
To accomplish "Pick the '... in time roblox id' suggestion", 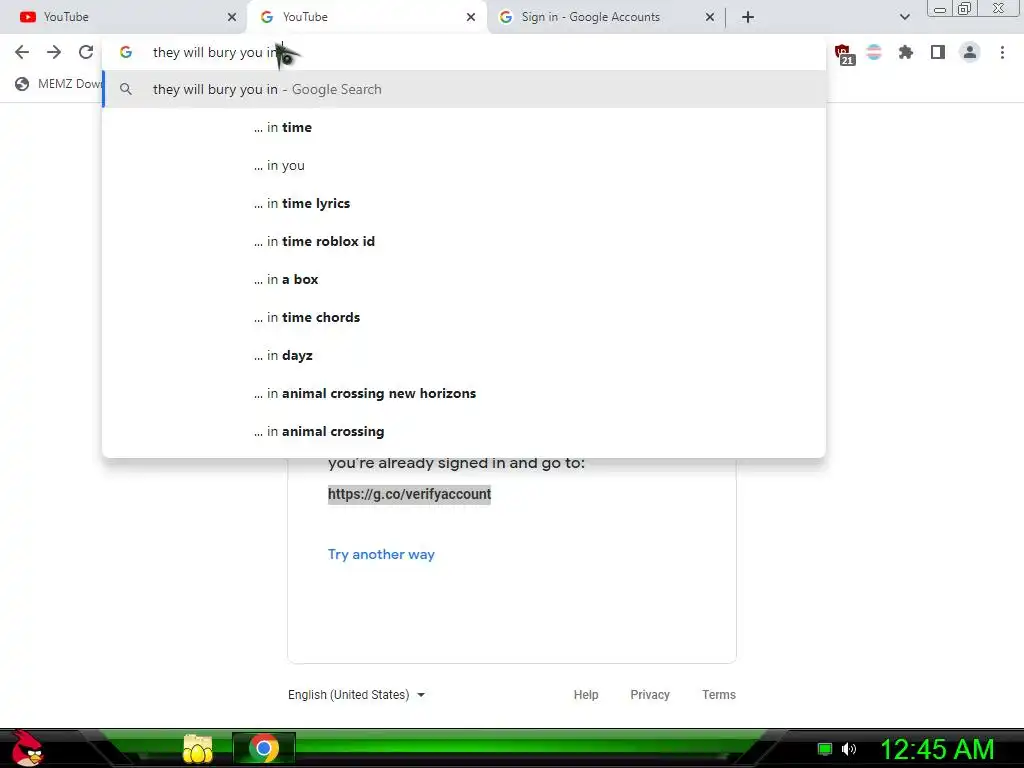I will point(464,241).
